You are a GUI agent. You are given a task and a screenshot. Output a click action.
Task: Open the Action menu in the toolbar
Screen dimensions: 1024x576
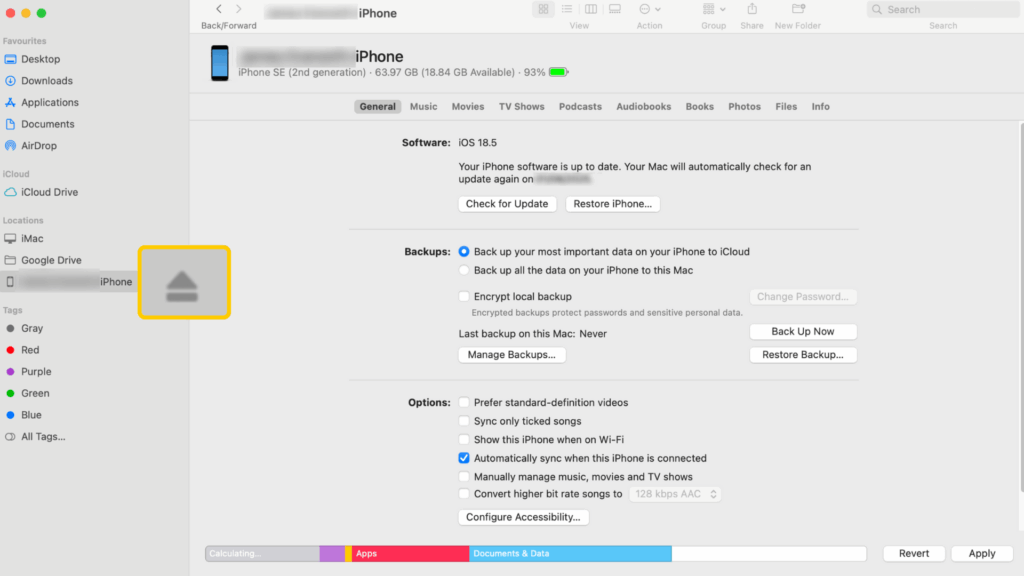pos(649,9)
